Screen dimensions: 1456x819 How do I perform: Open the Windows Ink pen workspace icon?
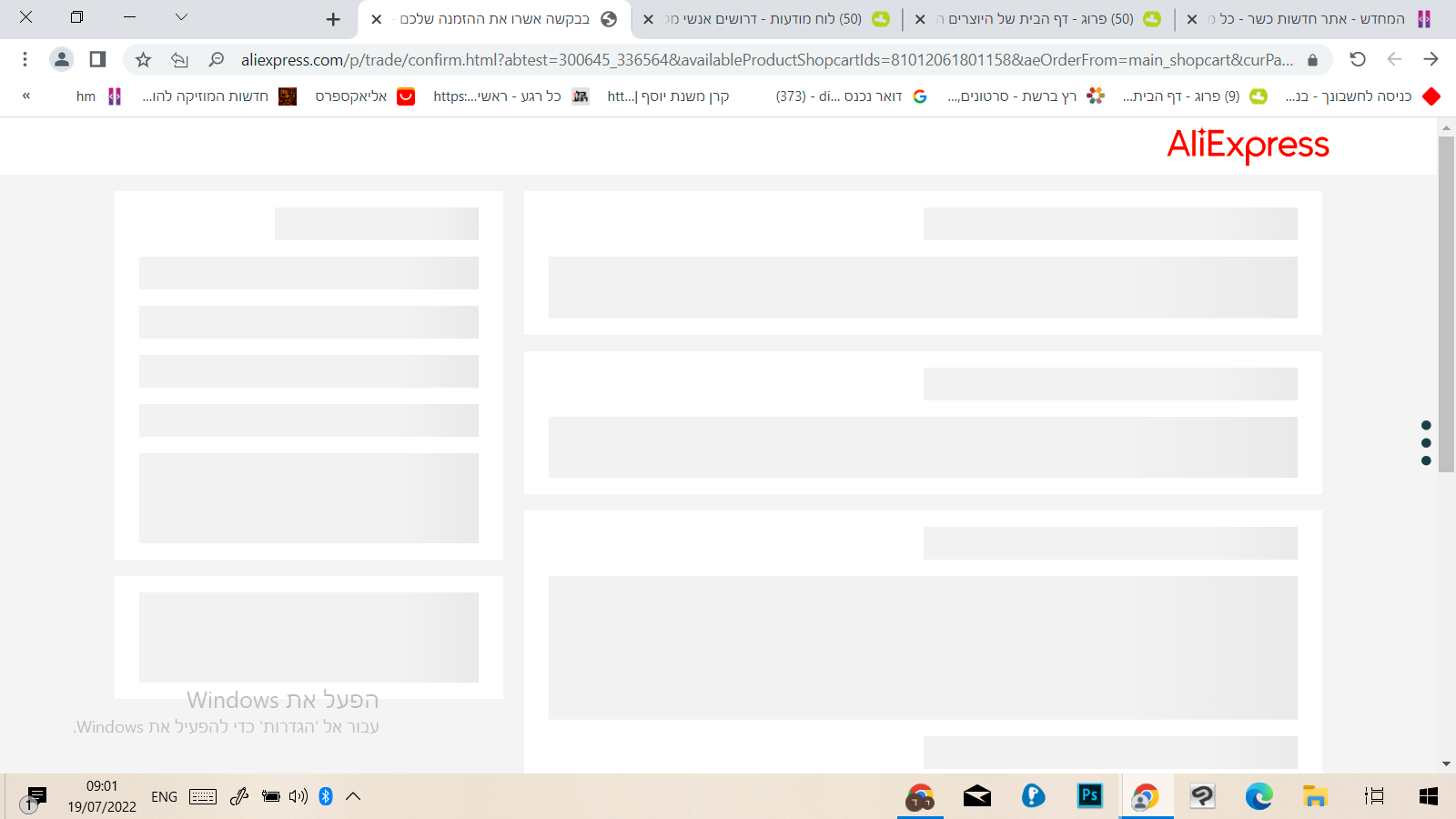pos(239,797)
